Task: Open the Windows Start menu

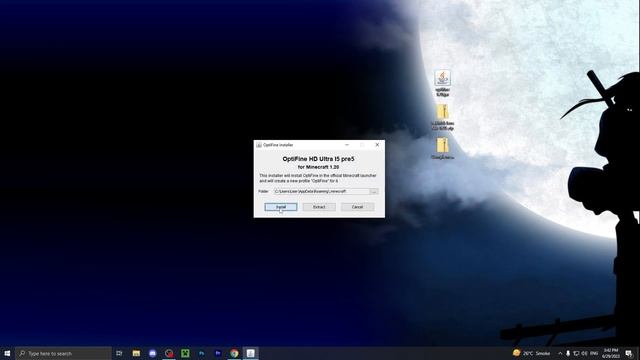Action: click(x=7, y=353)
